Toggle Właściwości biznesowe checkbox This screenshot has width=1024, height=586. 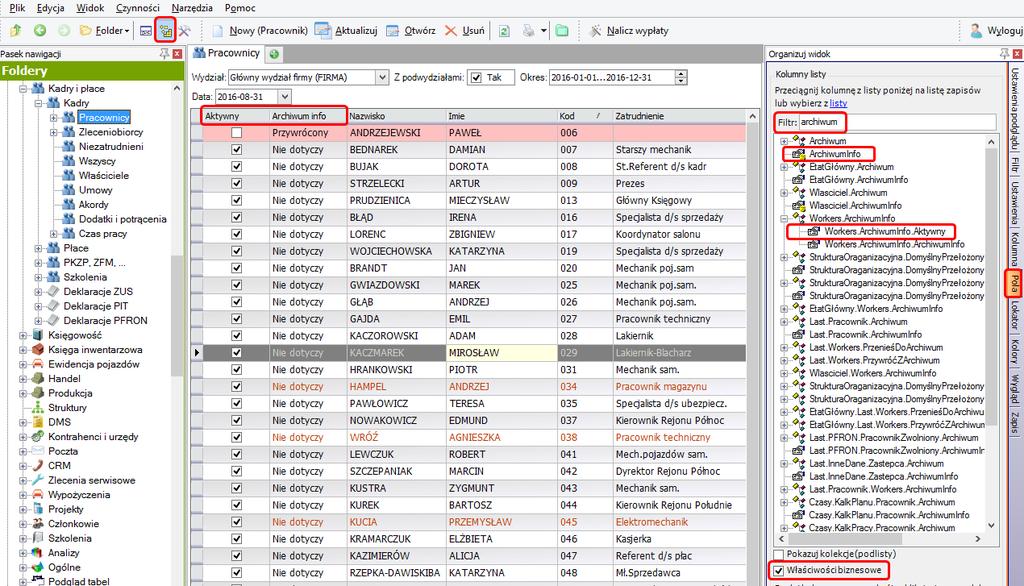pyautogui.click(x=778, y=570)
